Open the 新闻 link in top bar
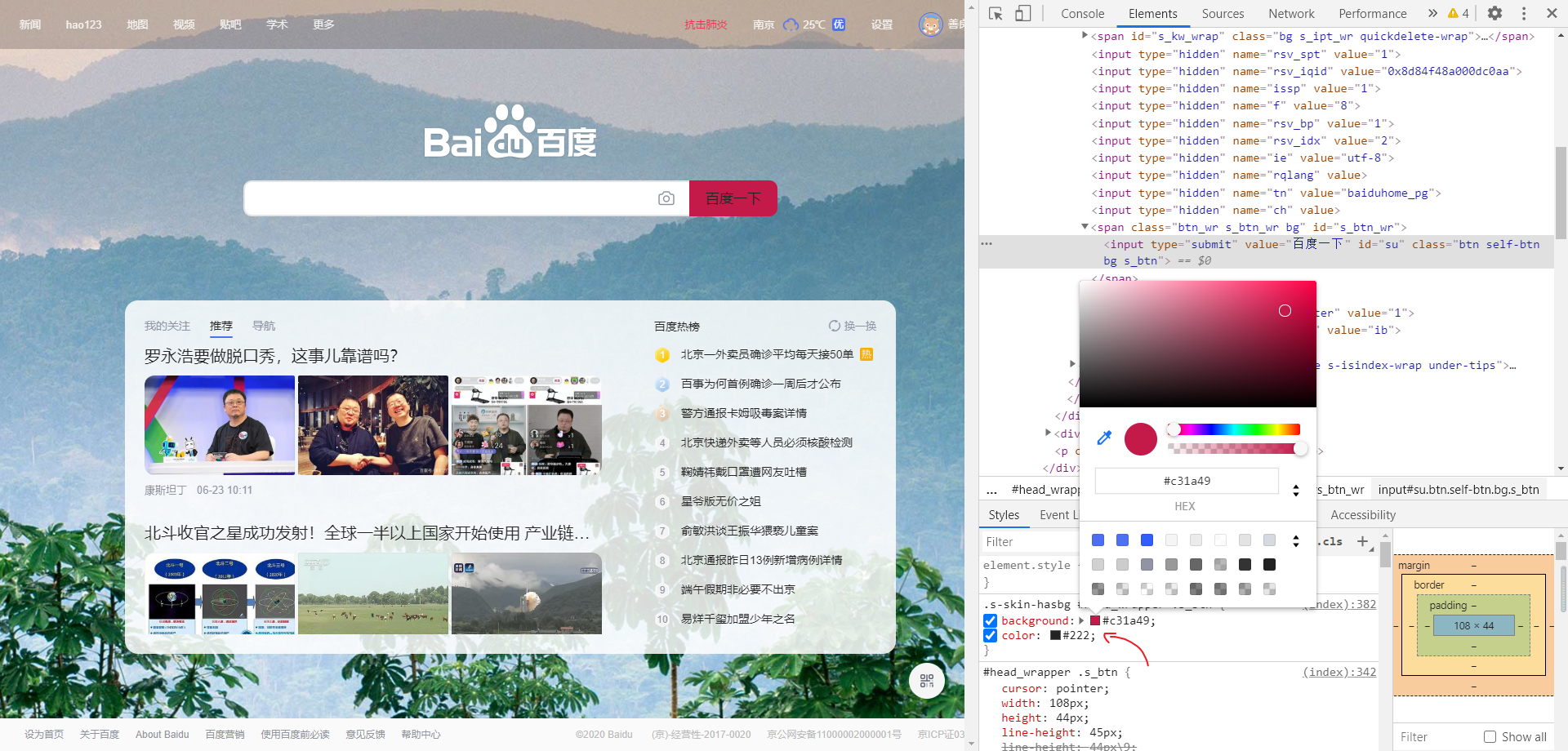Viewport: 1568px width, 751px height. click(x=30, y=24)
